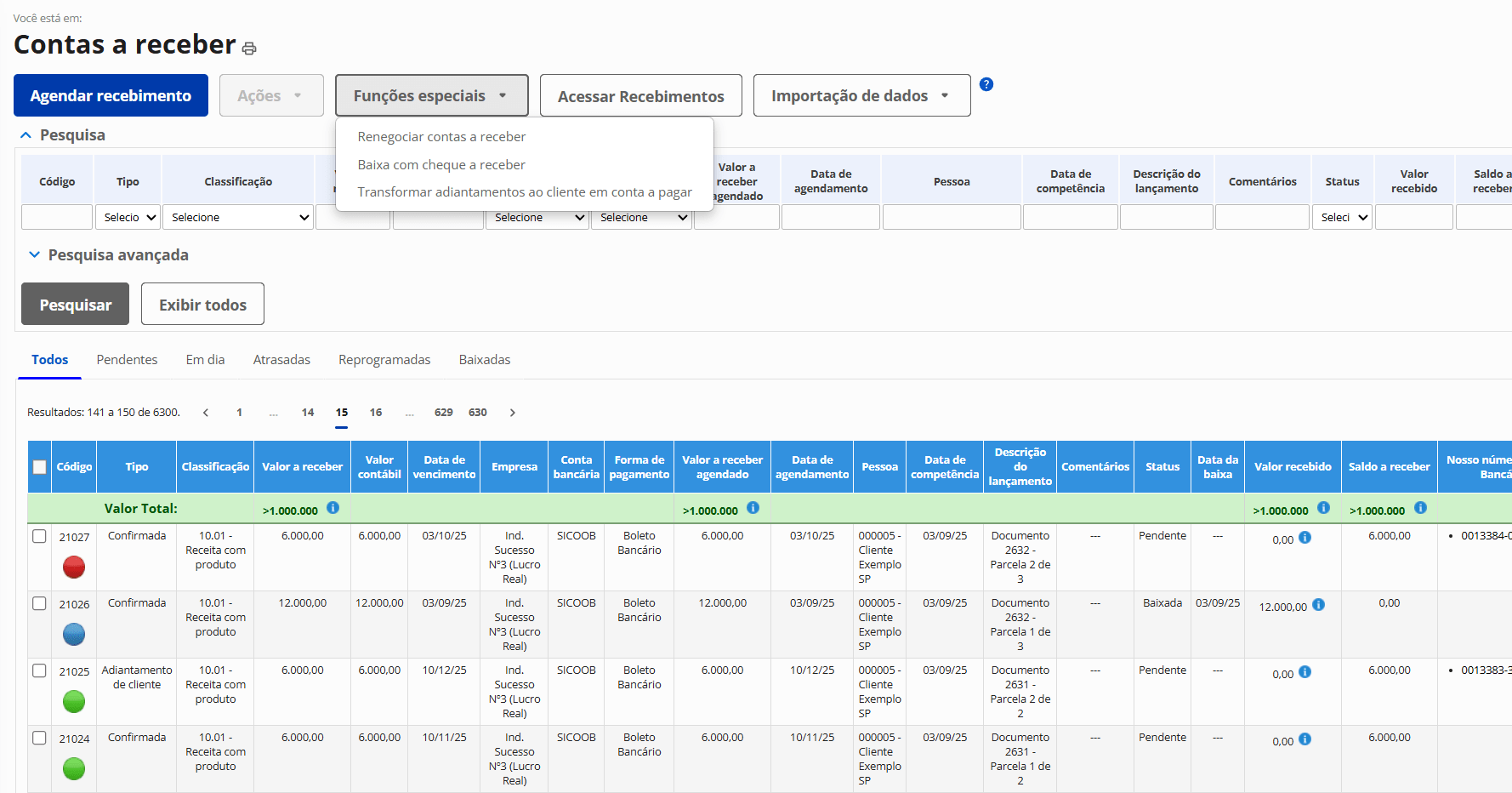Click red status circle for record 21027

[x=74, y=567]
